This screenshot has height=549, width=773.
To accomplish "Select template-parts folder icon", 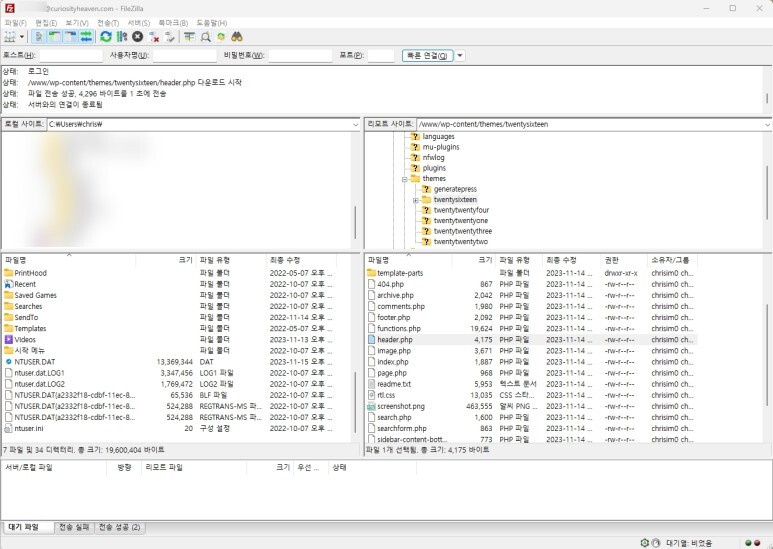I will pyautogui.click(x=372, y=273).
